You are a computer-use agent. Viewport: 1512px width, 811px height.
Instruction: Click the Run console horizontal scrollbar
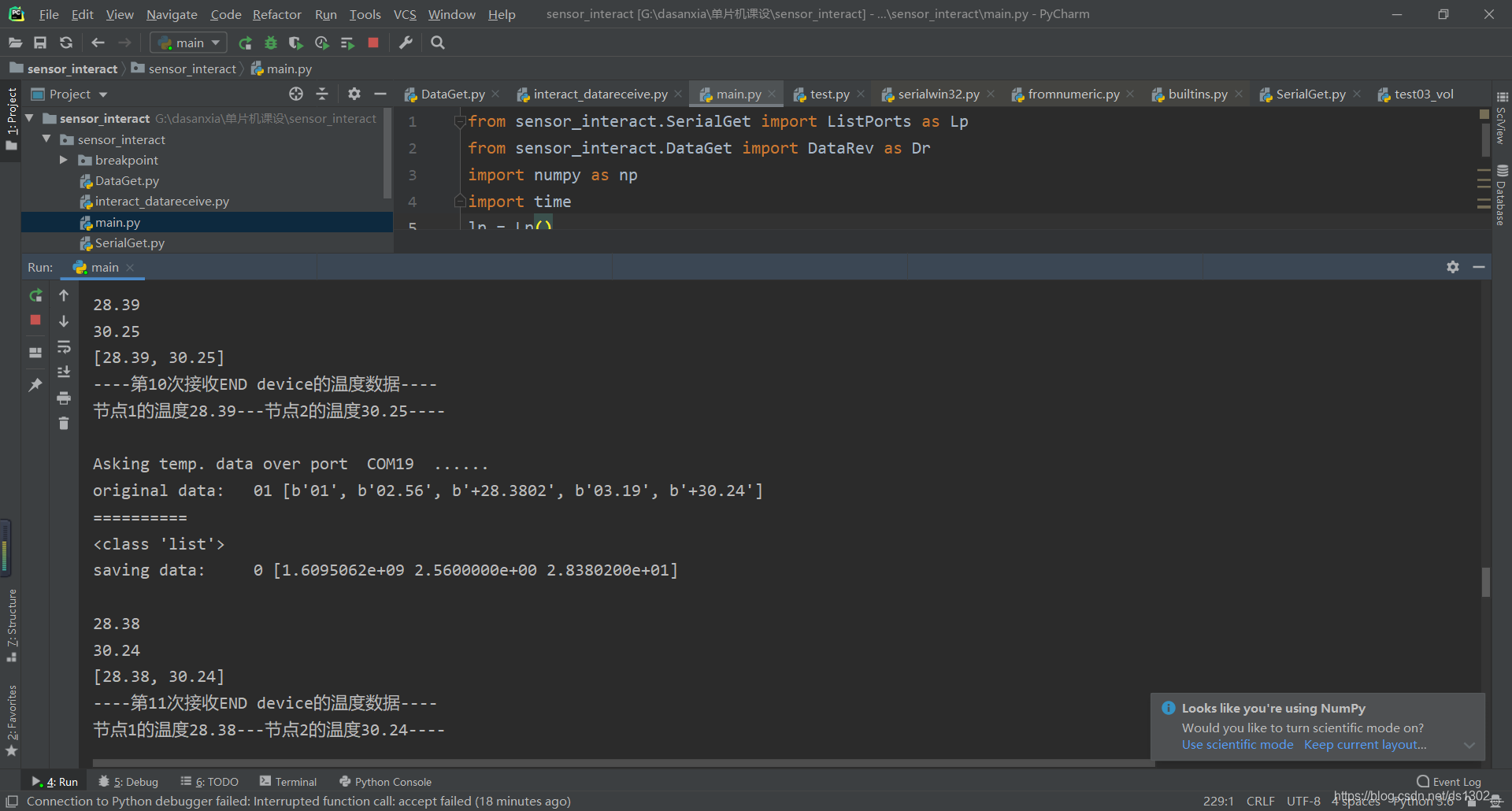622,763
